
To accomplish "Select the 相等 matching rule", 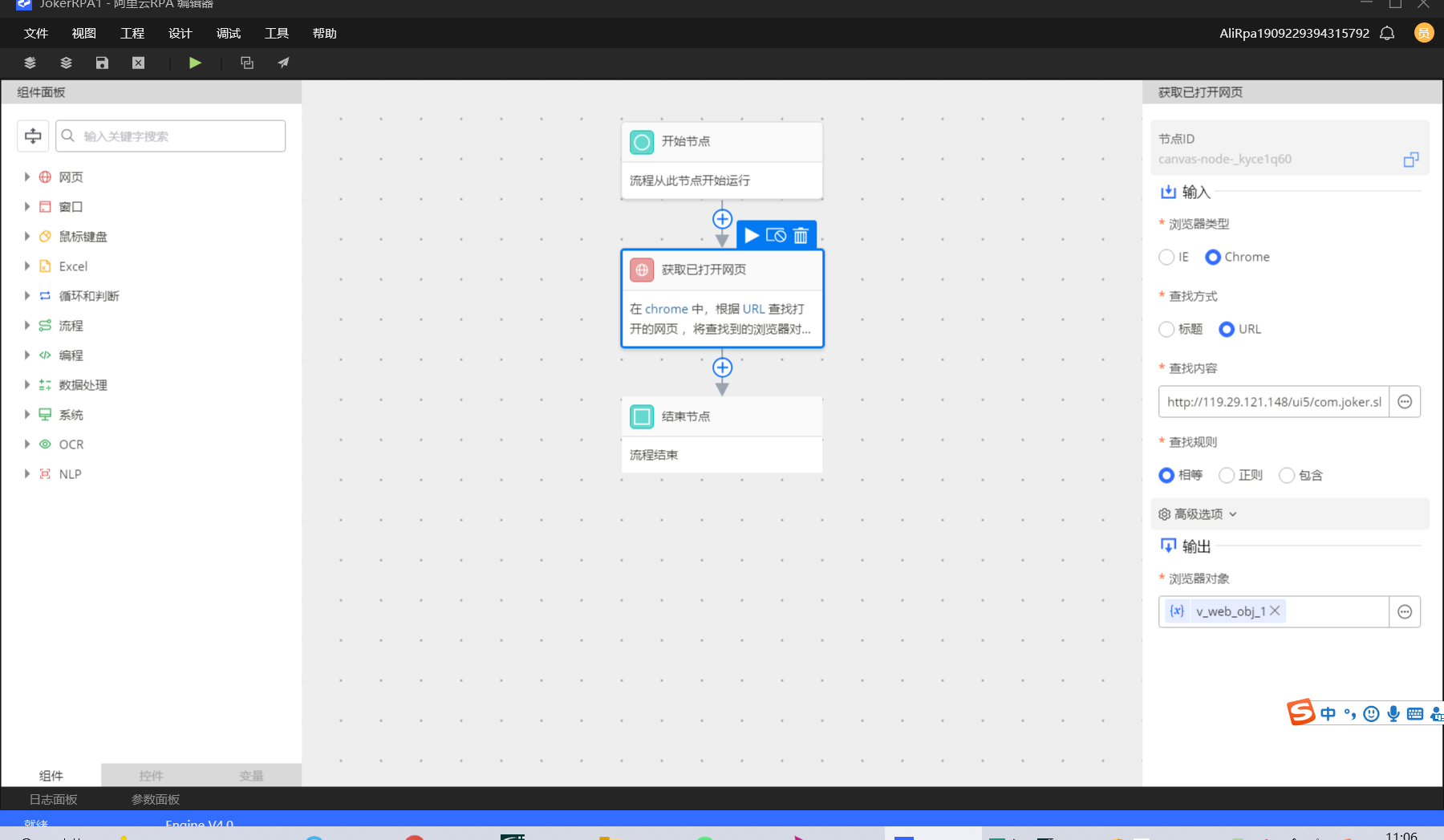I will pos(1166,475).
